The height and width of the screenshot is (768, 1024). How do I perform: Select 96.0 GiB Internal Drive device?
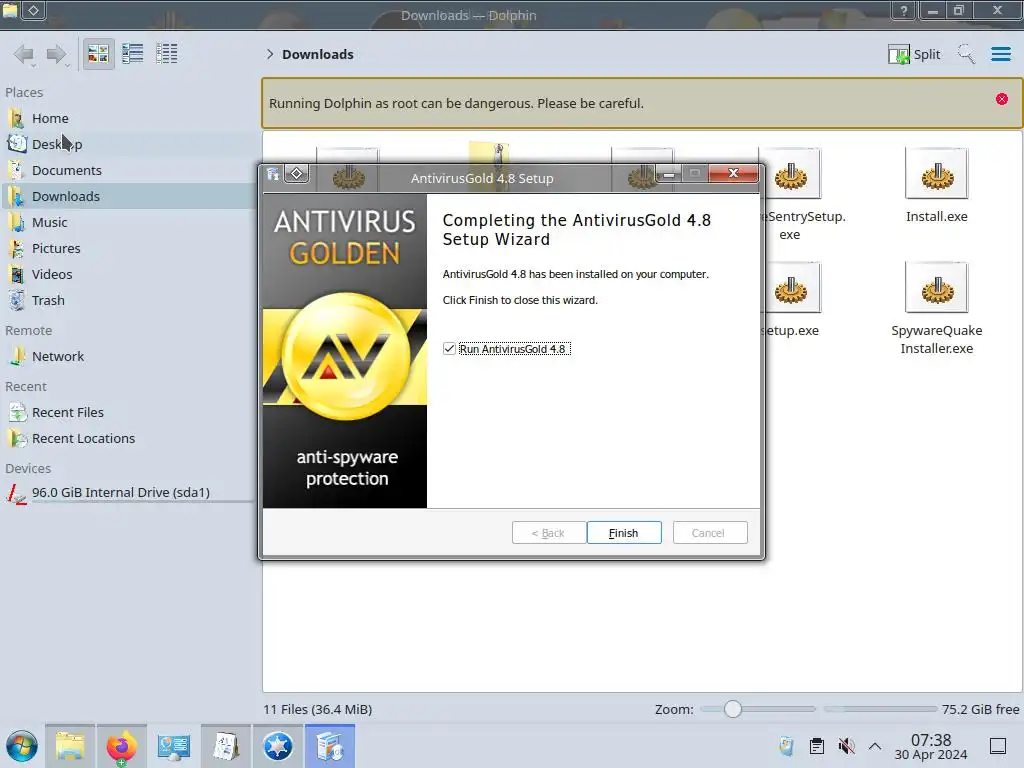(128, 492)
